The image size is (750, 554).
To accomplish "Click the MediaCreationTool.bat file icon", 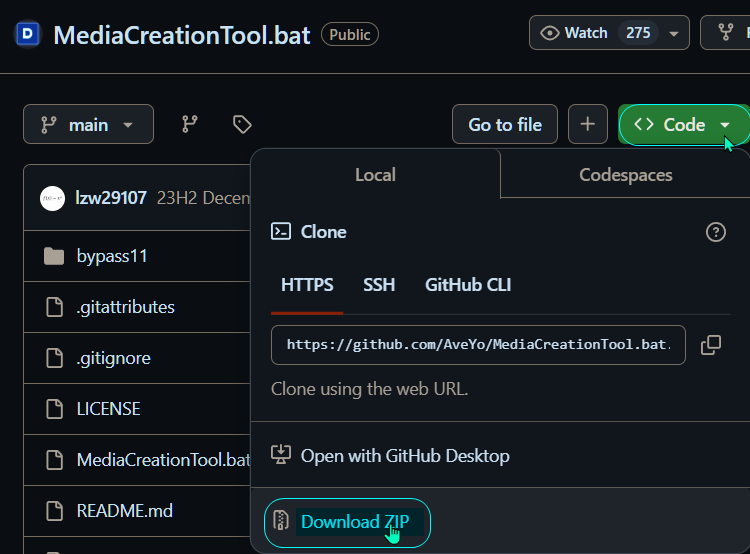I will point(54,460).
